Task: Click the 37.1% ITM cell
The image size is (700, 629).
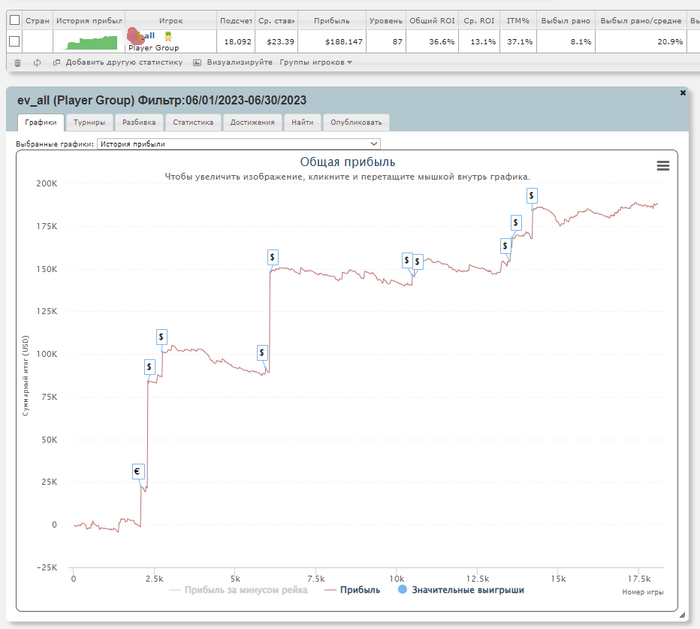Action: click(520, 42)
